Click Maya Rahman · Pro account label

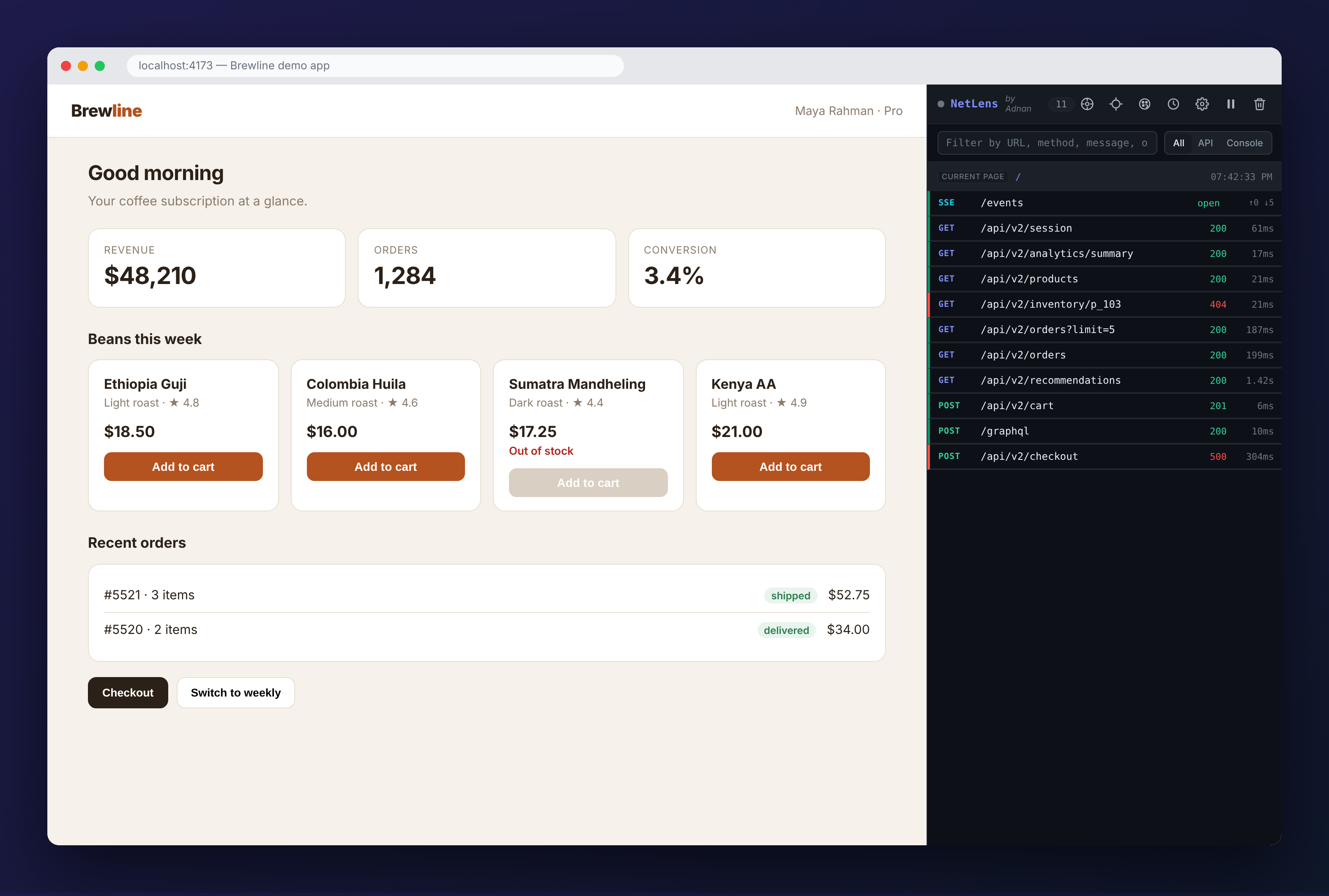(848, 111)
